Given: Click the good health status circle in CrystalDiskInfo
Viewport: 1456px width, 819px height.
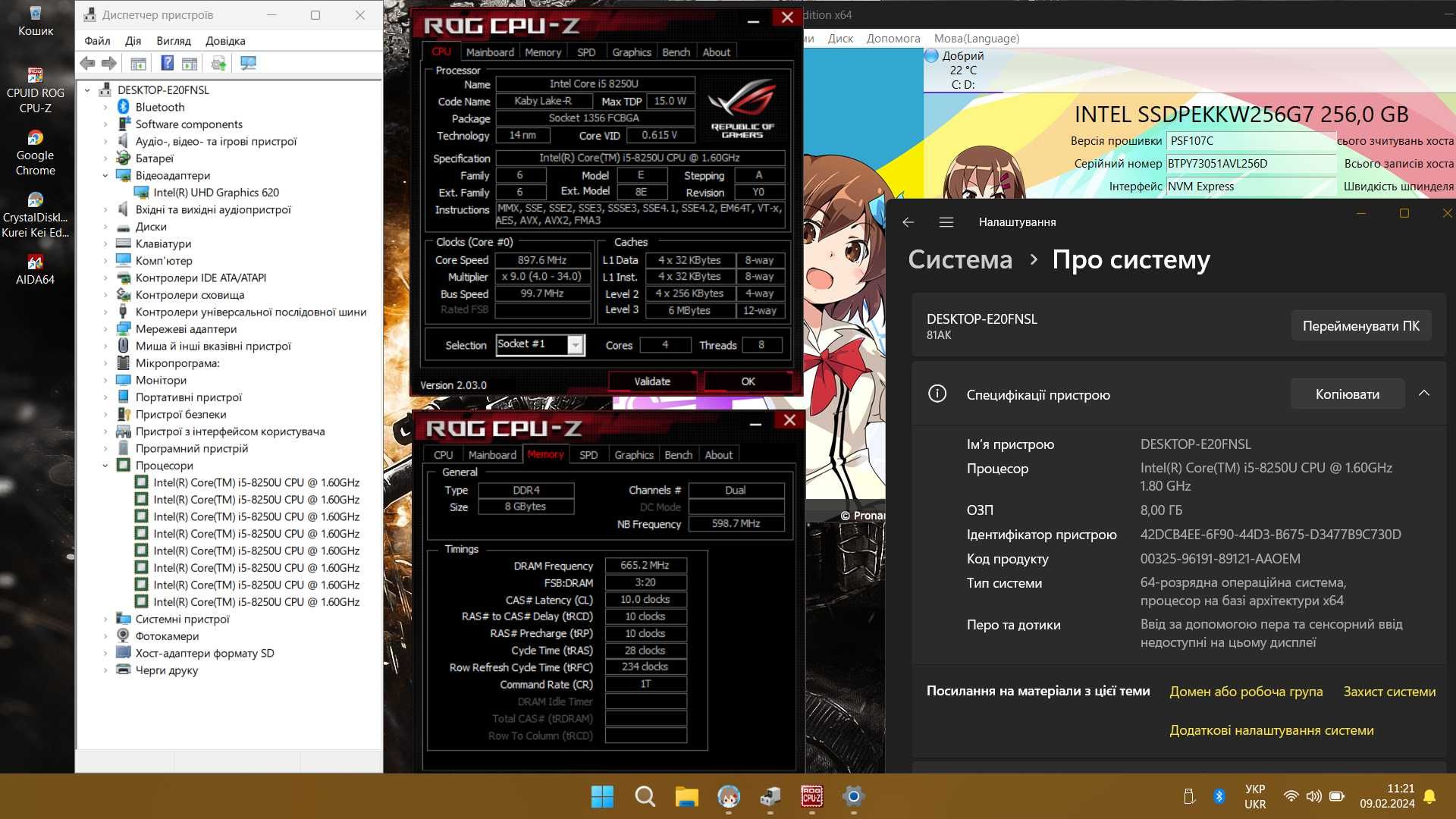Looking at the screenshot, I should [932, 55].
